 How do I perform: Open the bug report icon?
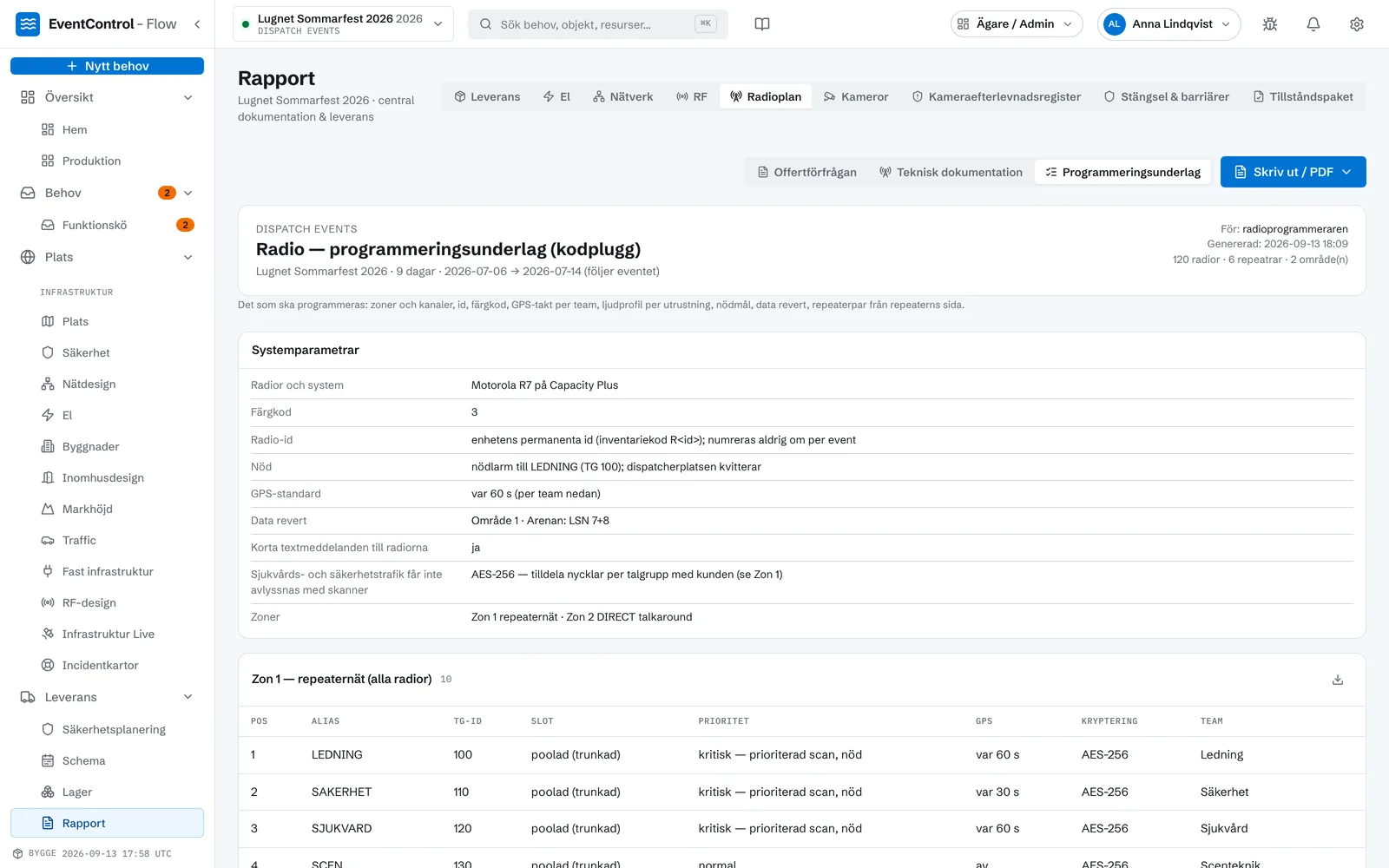tap(1270, 24)
